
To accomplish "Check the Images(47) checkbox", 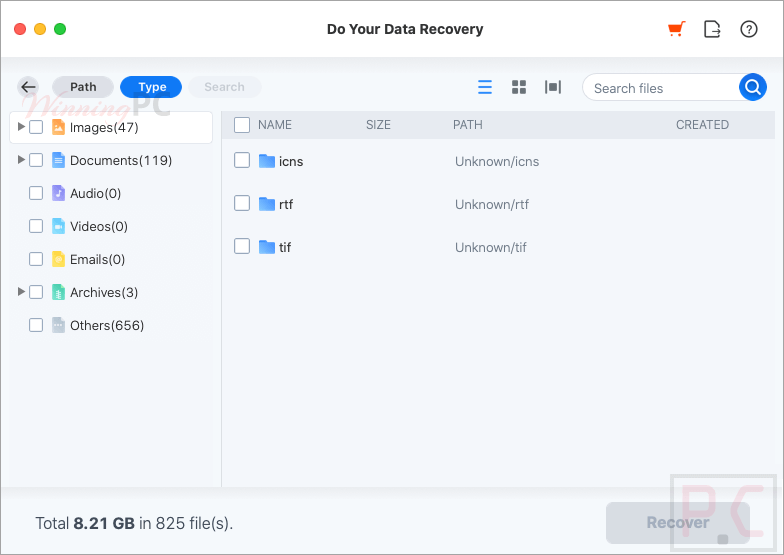I will tap(36, 127).
